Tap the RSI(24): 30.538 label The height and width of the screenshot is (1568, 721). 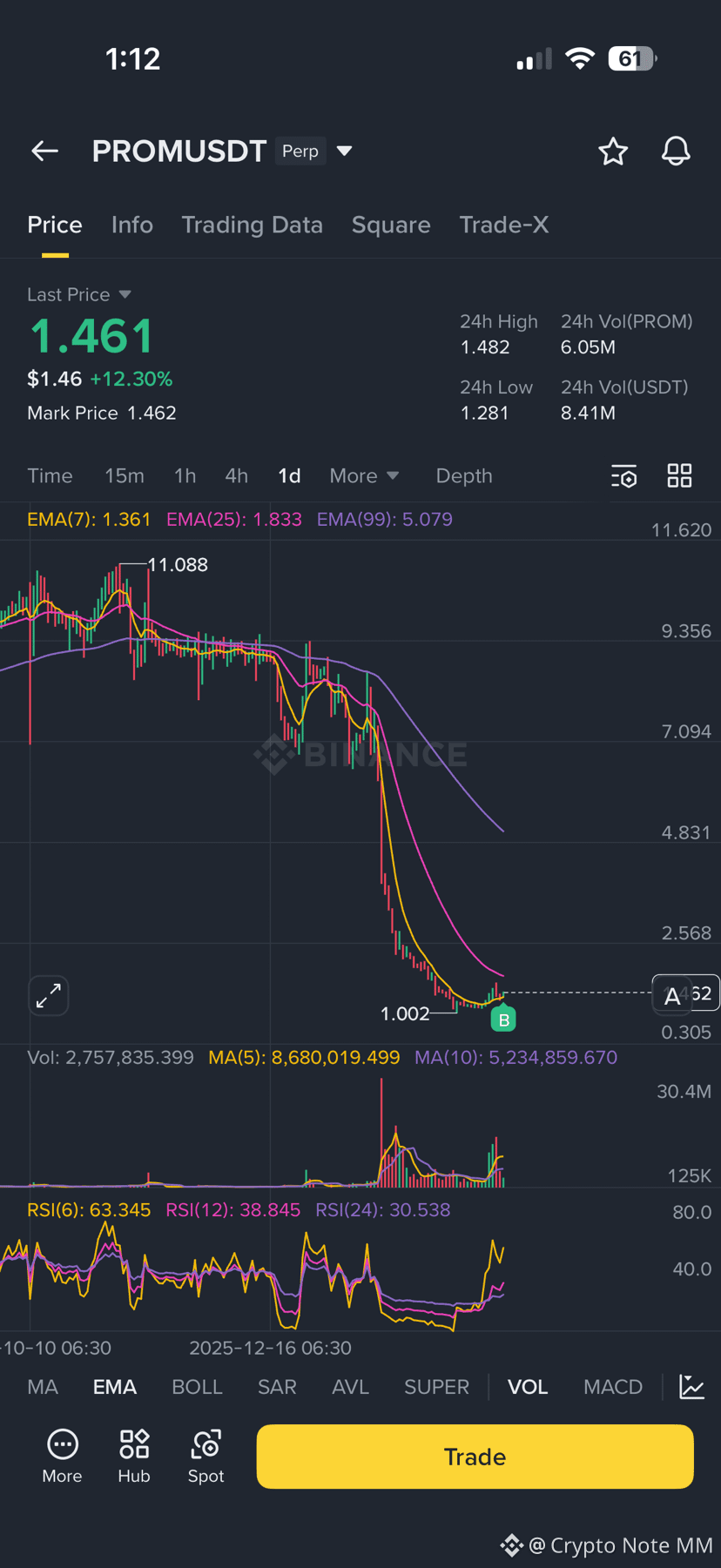pos(383,1210)
